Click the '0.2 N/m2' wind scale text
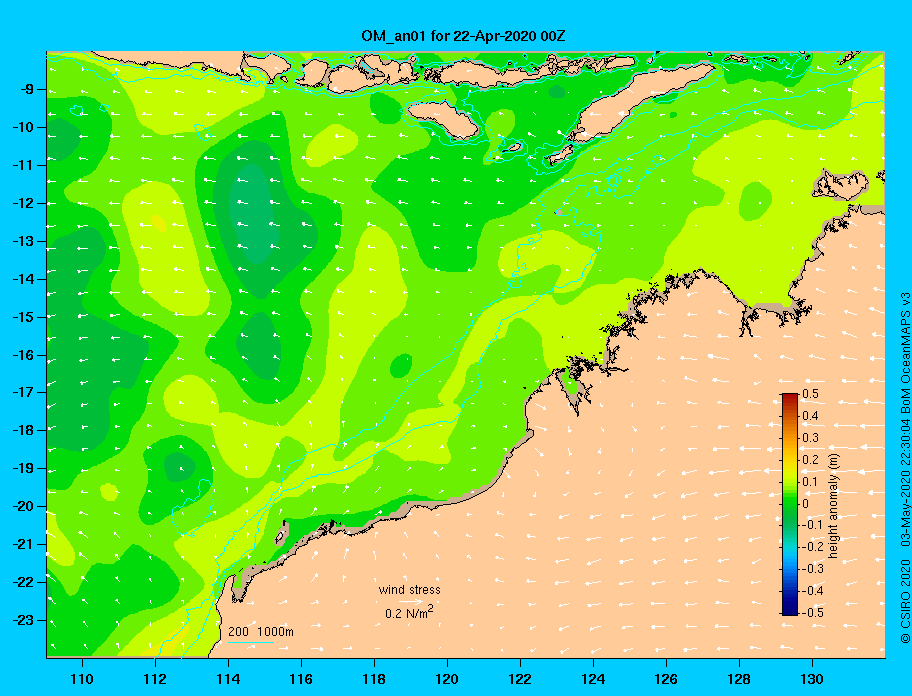Image resolution: width=912 pixels, height=696 pixels. point(409,612)
